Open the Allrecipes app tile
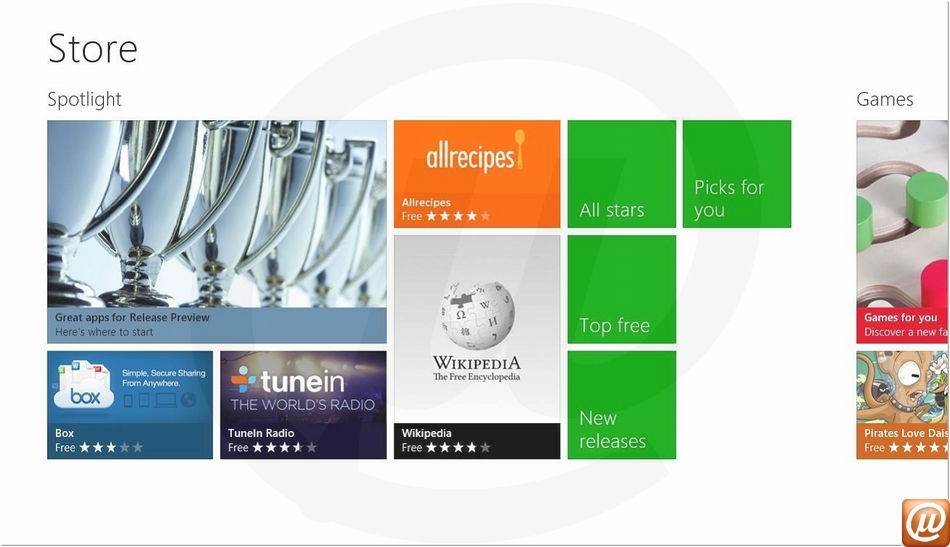 pos(477,174)
